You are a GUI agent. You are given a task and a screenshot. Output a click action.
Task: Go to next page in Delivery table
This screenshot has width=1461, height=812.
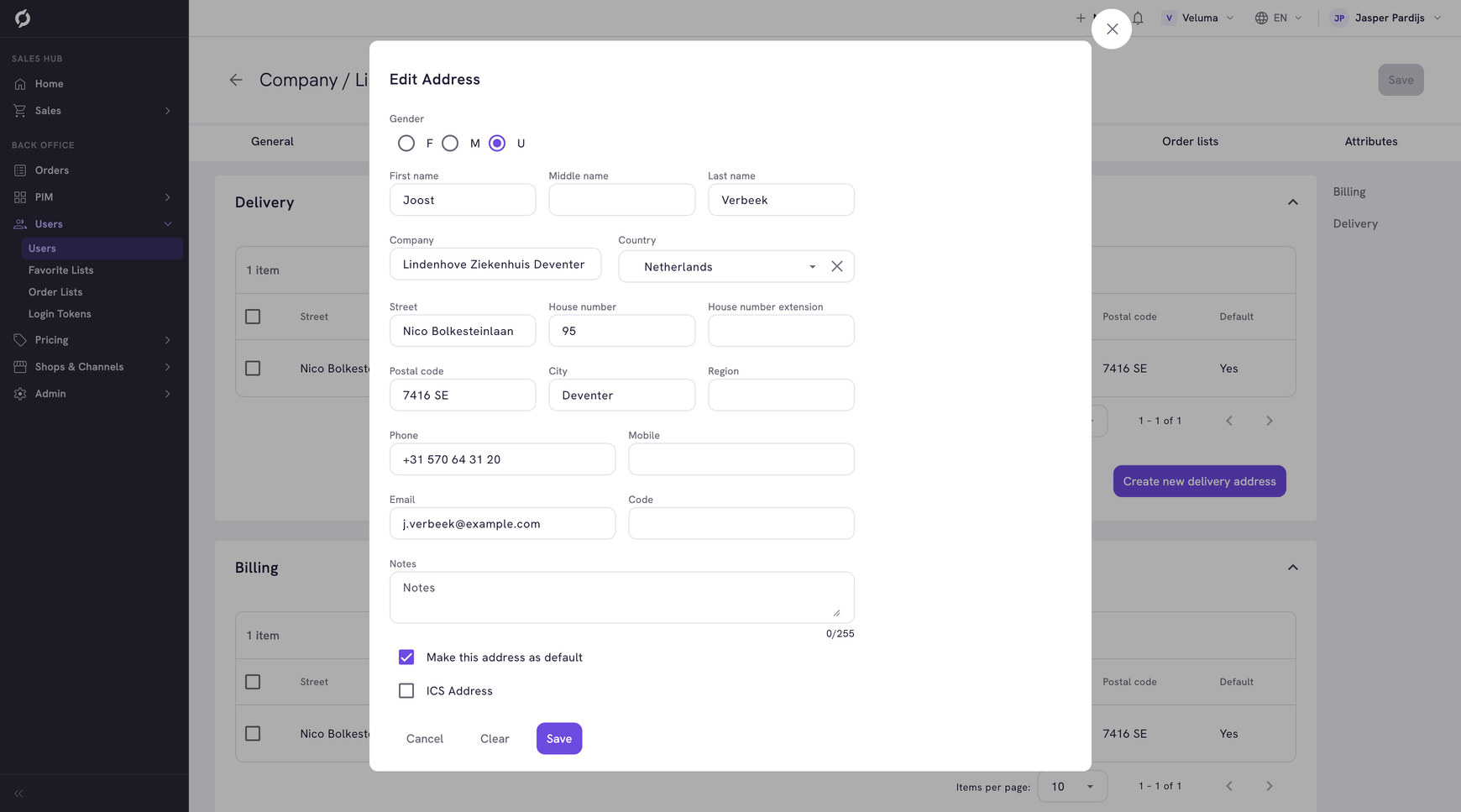(x=1270, y=421)
